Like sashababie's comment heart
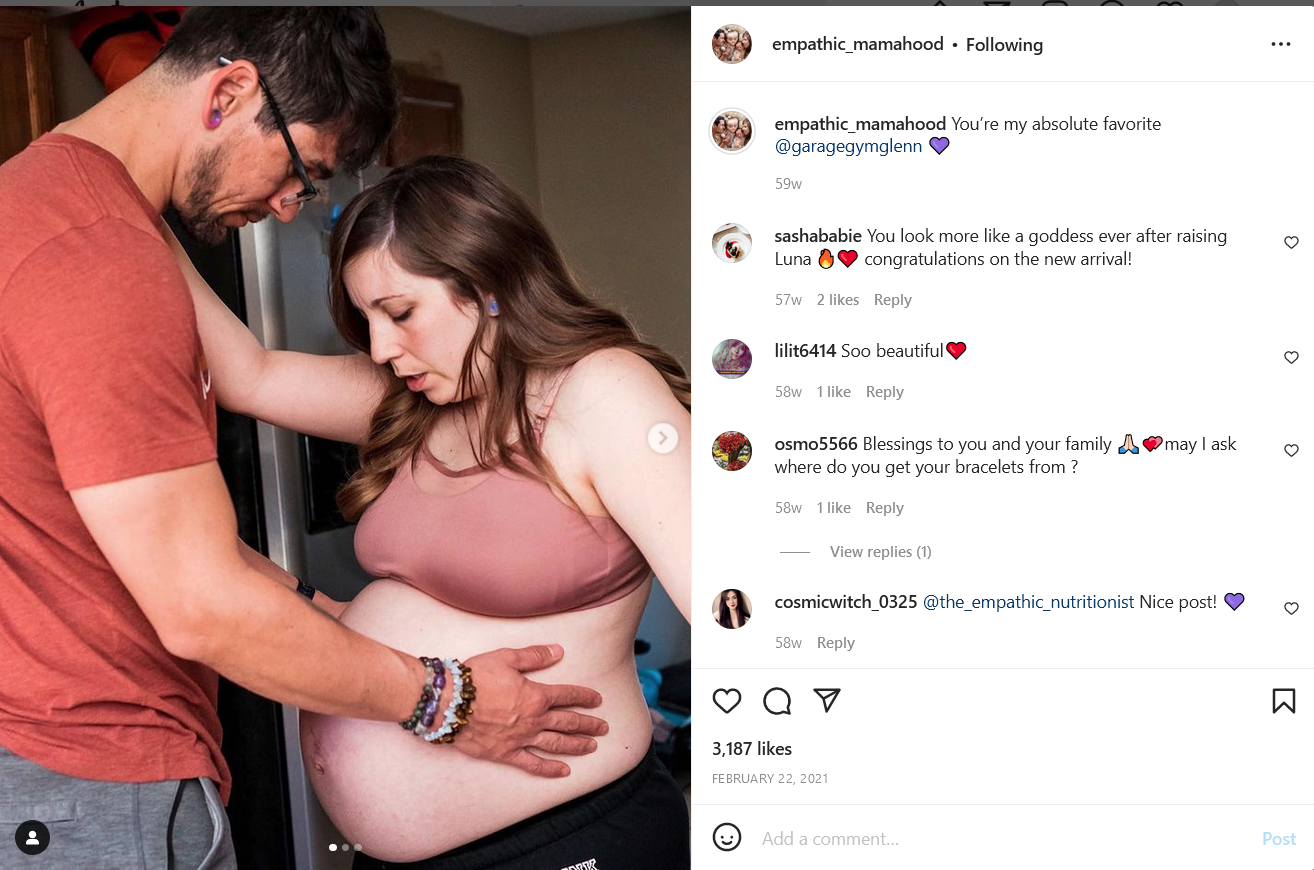Viewport: 1314px width, 870px height. (1291, 242)
